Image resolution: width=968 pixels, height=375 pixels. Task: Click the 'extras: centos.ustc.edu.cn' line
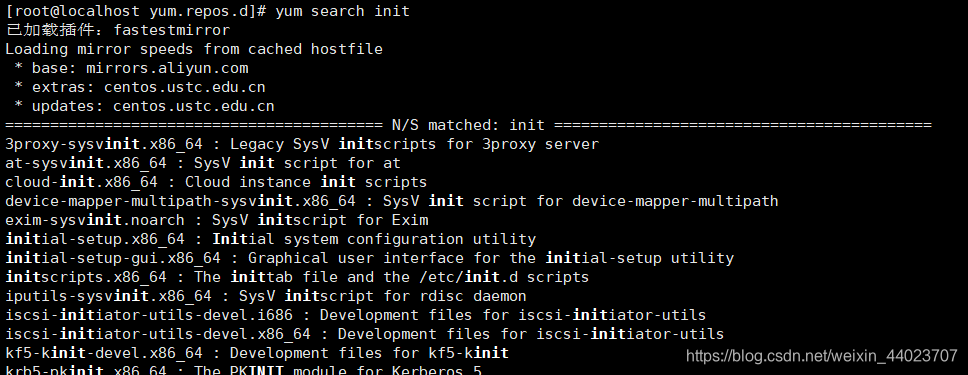point(140,87)
